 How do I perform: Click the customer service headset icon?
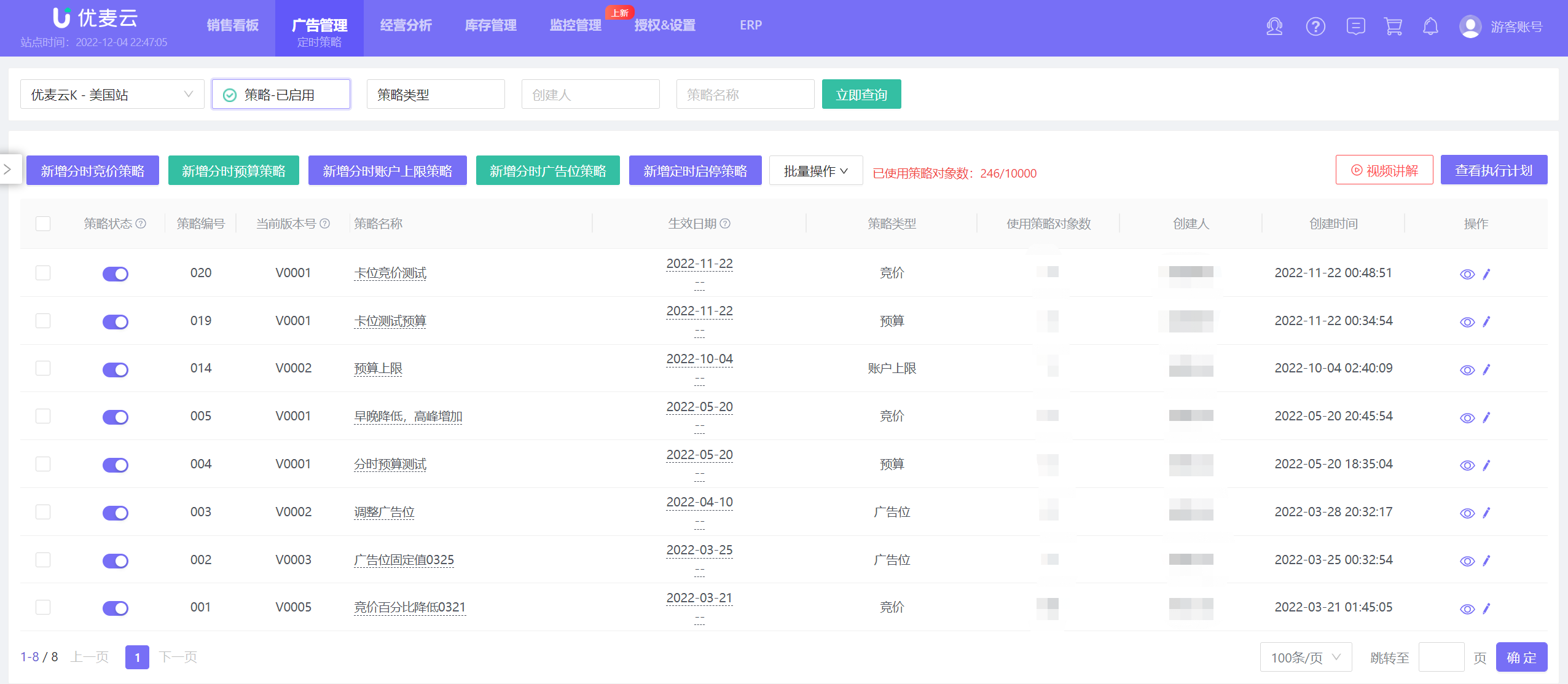[x=1274, y=26]
